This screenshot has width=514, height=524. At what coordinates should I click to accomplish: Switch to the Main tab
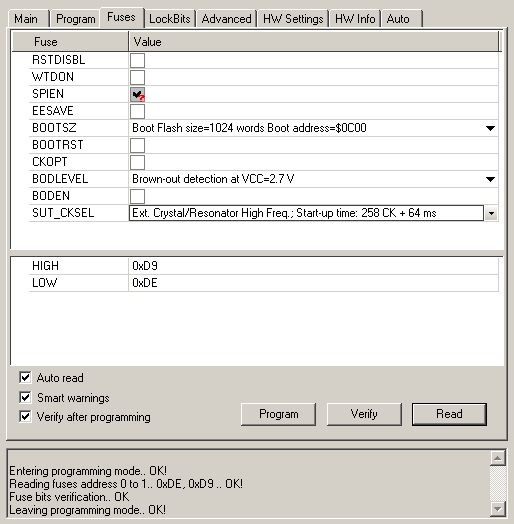28,19
